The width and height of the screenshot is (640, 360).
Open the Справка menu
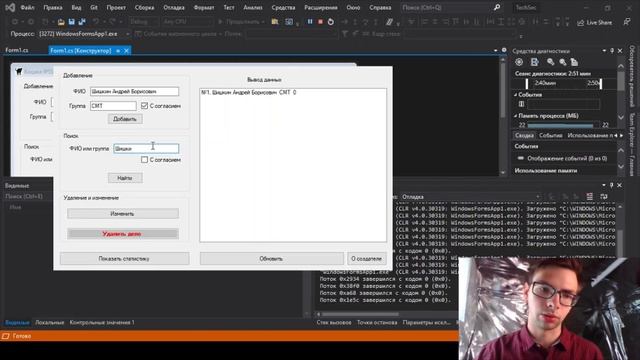point(380,7)
